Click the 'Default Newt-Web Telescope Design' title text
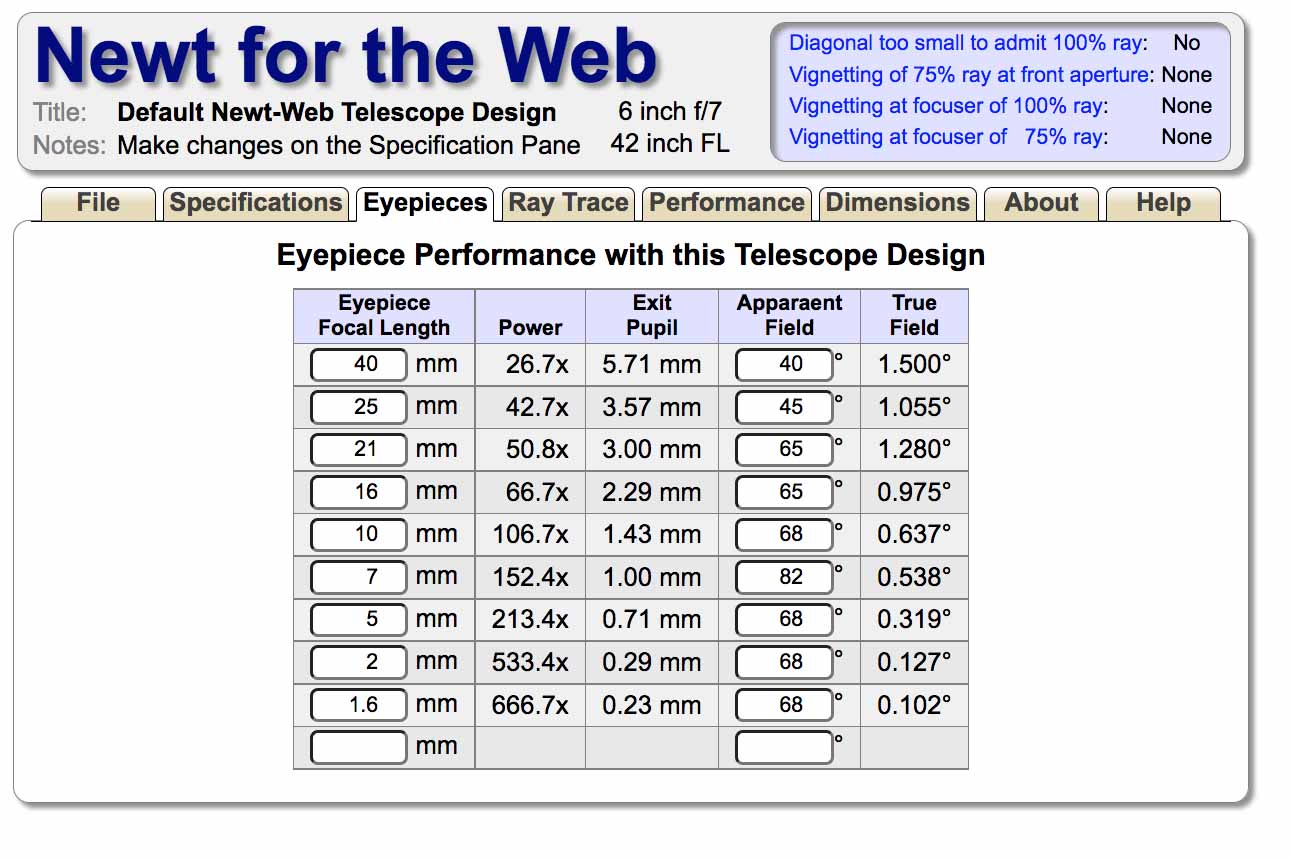Image resolution: width=1290 pixels, height=860 pixels. click(336, 113)
